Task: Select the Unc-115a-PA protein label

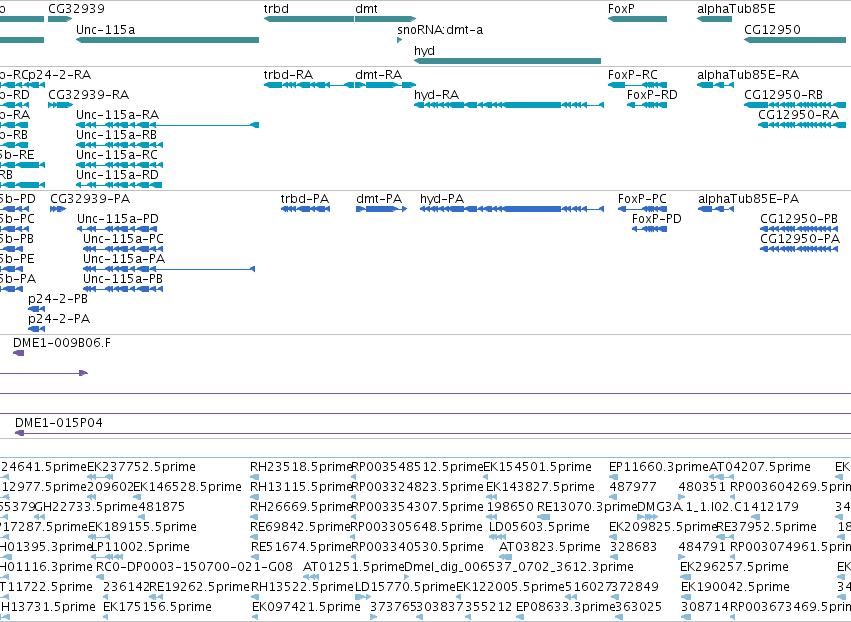Action: tap(124, 259)
